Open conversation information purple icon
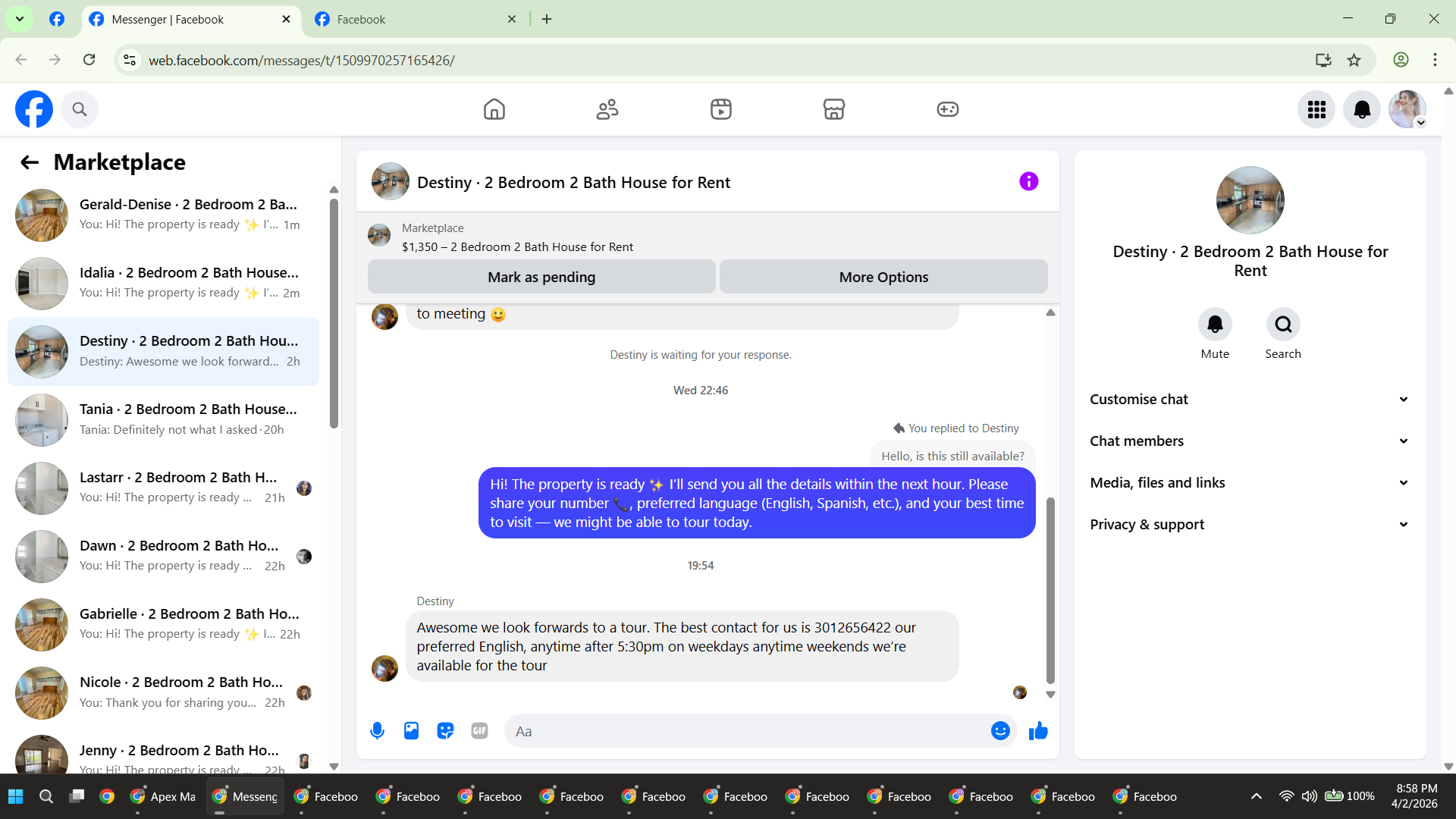 pos(1029,181)
